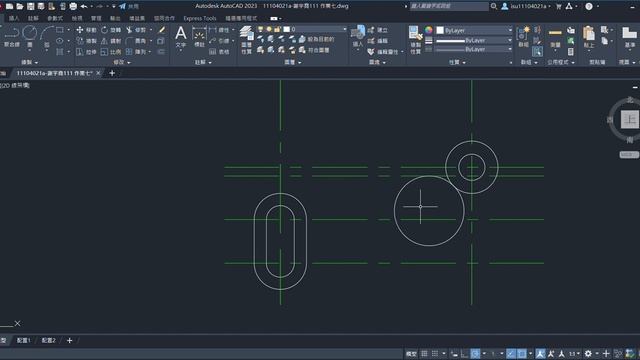Add a new drawing tab with plus
The image size is (640, 360).
[x=112, y=73]
